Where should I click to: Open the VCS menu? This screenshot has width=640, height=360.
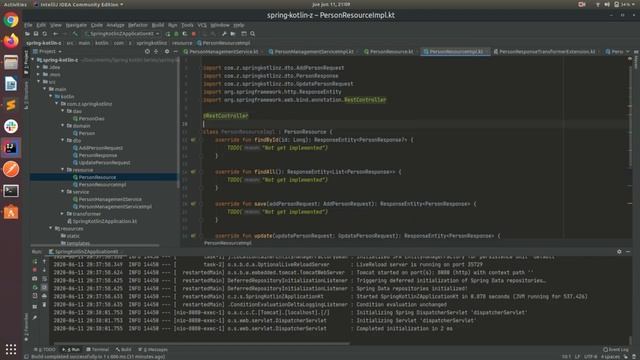click(202, 25)
